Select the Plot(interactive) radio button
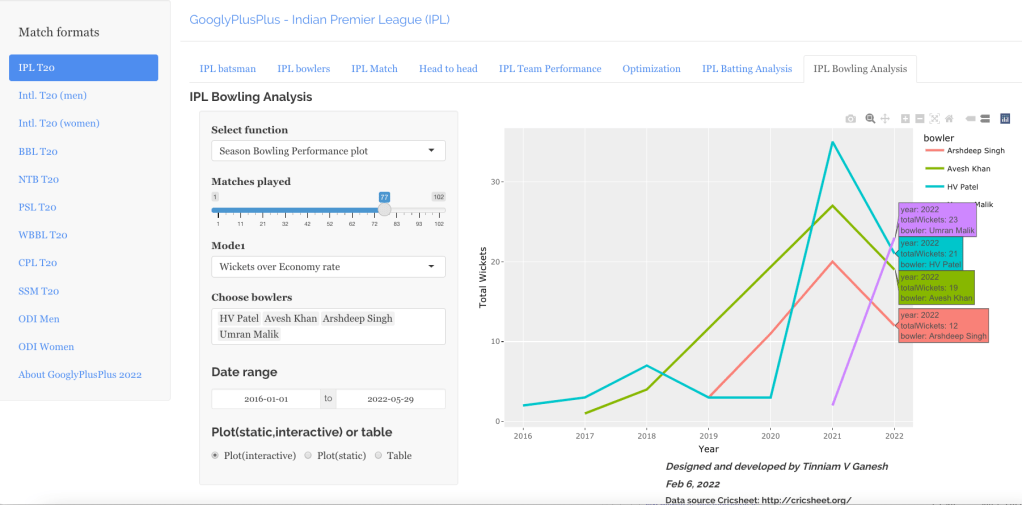 click(215, 455)
